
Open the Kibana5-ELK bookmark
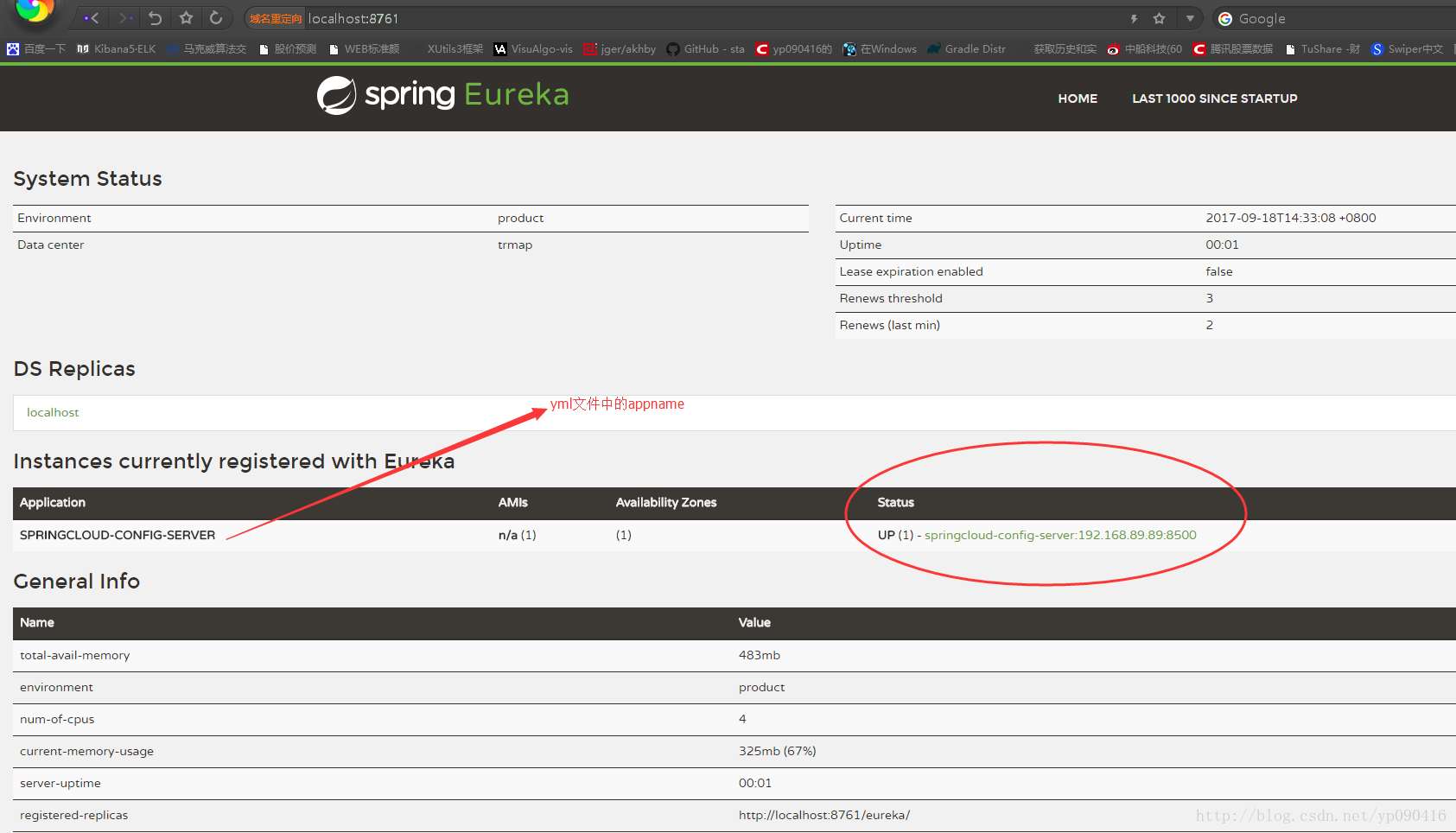[x=117, y=49]
